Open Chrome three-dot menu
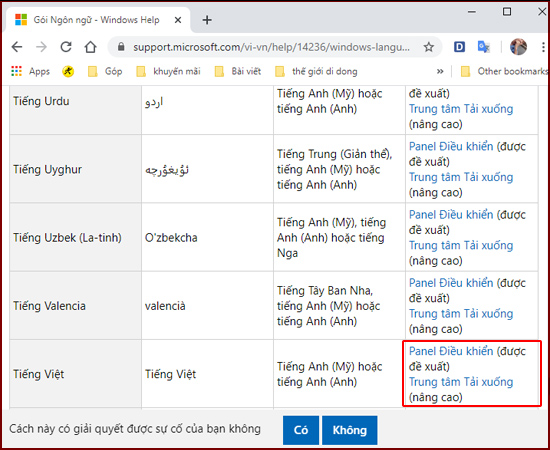 tap(543, 47)
